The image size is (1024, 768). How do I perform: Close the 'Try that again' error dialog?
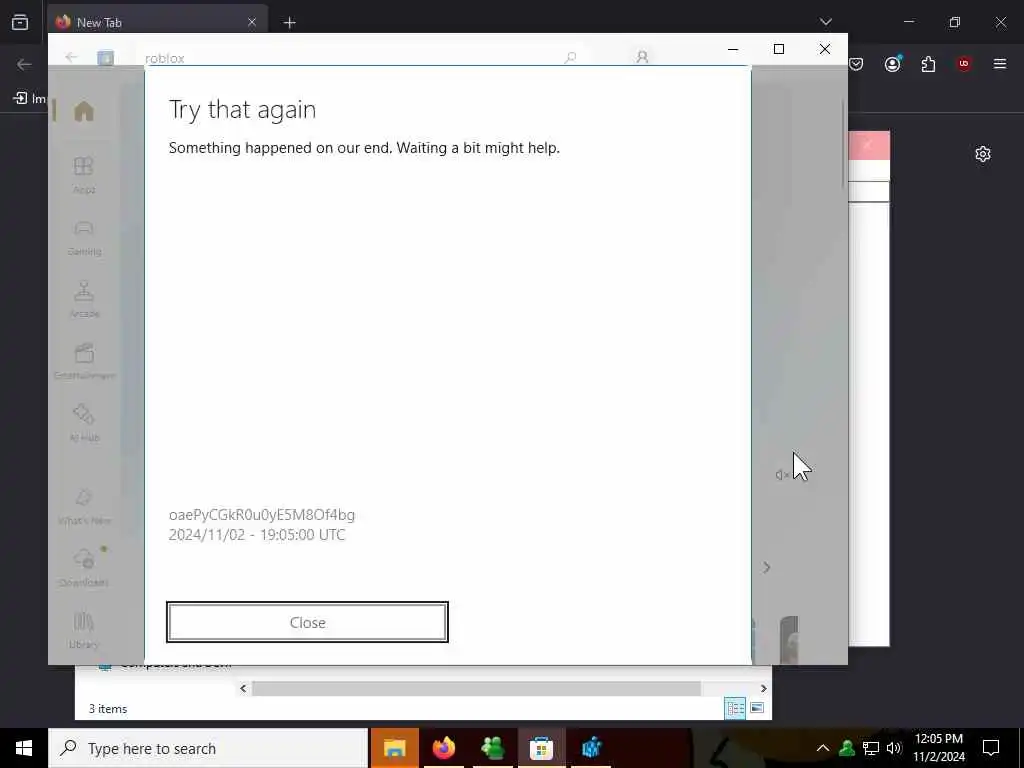coord(307,622)
